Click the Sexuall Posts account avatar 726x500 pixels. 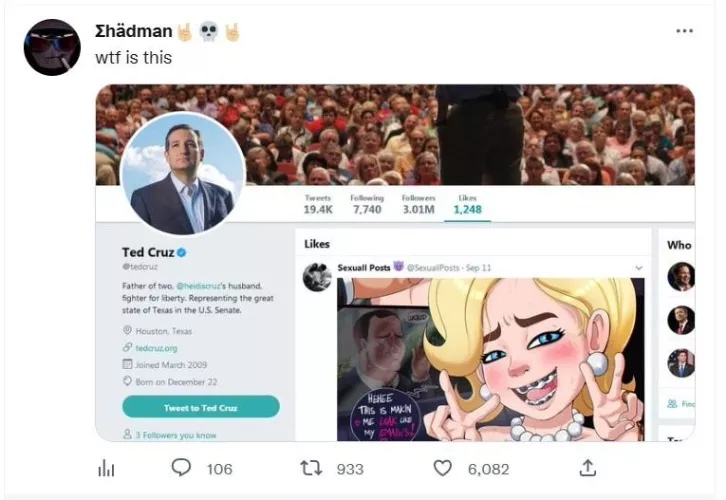(x=317, y=277)
